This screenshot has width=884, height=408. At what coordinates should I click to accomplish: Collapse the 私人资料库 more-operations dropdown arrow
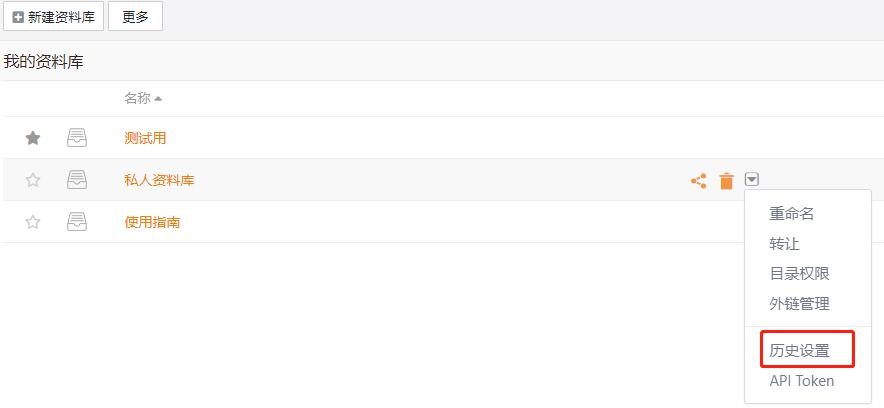point(752,180)
